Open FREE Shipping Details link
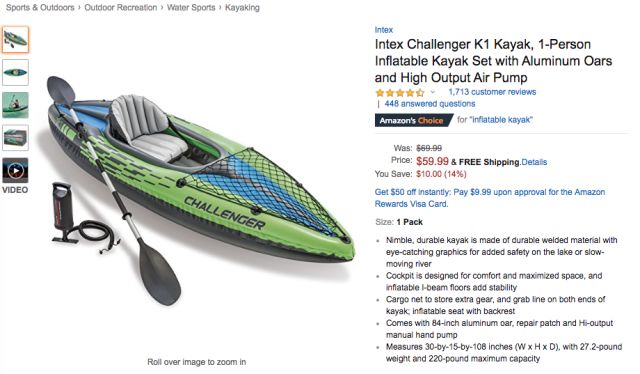This screenshot has width=640, height=374. 534,162
